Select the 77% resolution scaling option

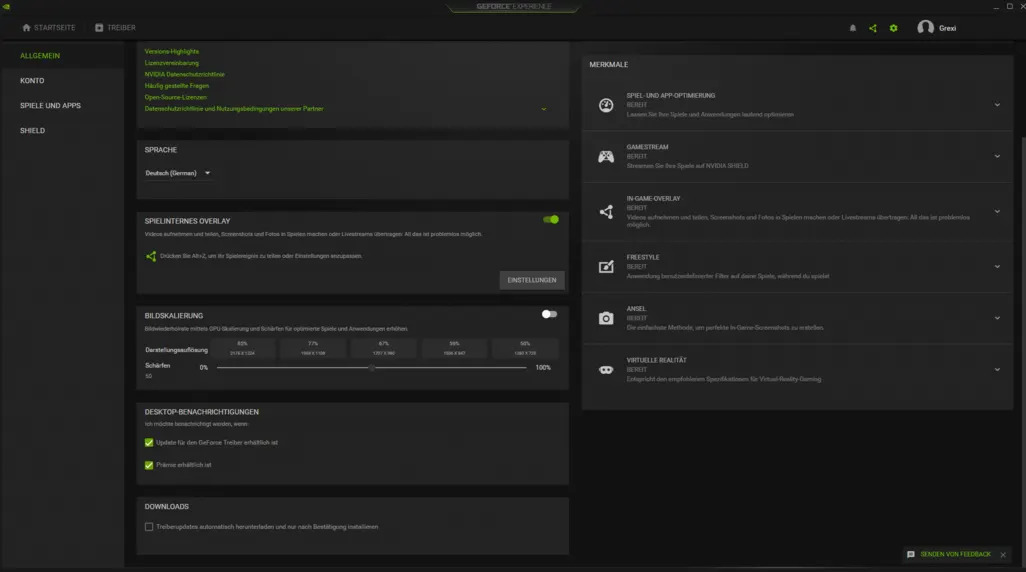click(313, 348)
